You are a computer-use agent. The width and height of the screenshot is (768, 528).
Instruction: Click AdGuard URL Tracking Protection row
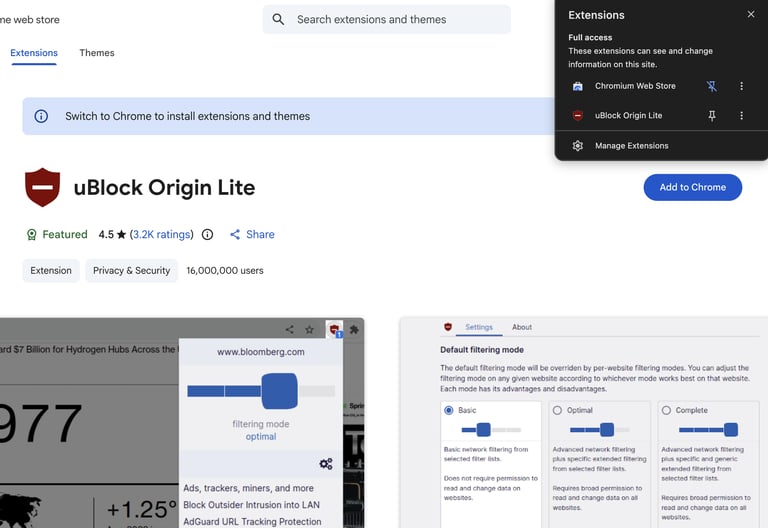point(252,522)
